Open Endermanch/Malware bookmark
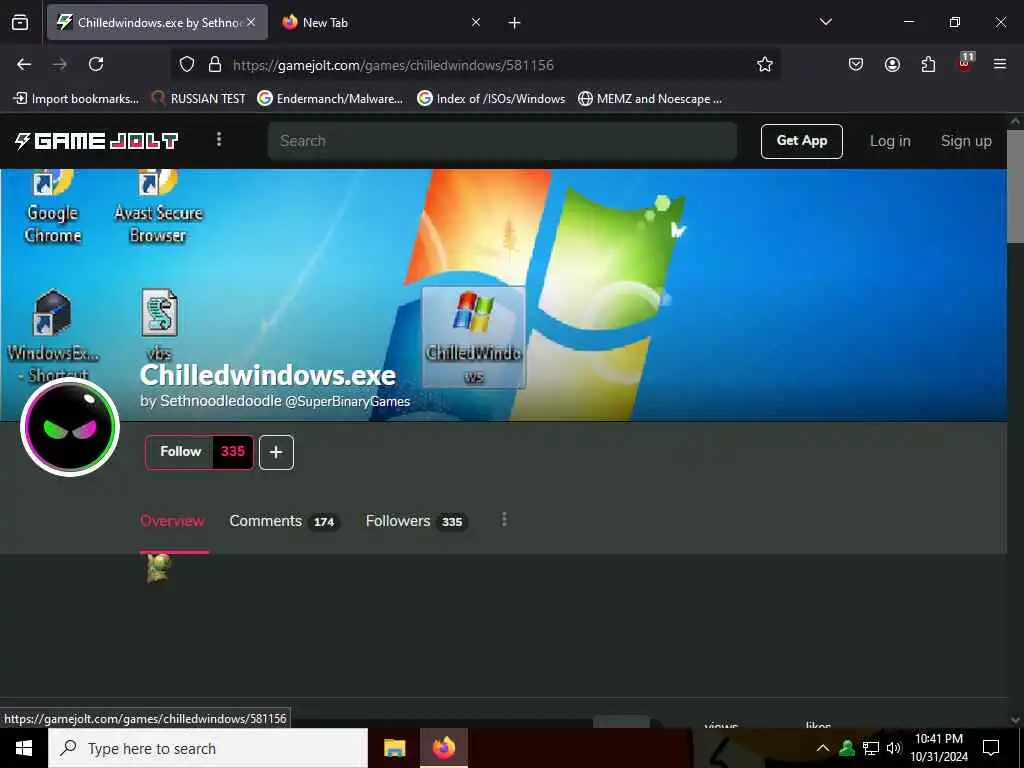1024x768 pixels. [330, 99]
